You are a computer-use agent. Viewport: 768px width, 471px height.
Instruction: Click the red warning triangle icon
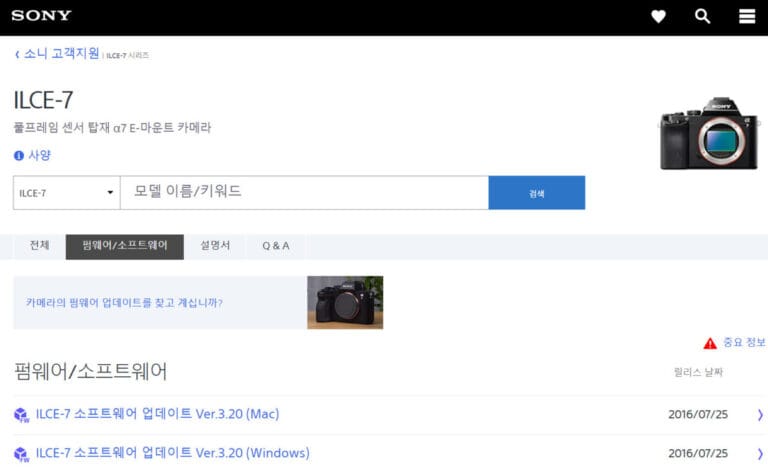[710, 343]
